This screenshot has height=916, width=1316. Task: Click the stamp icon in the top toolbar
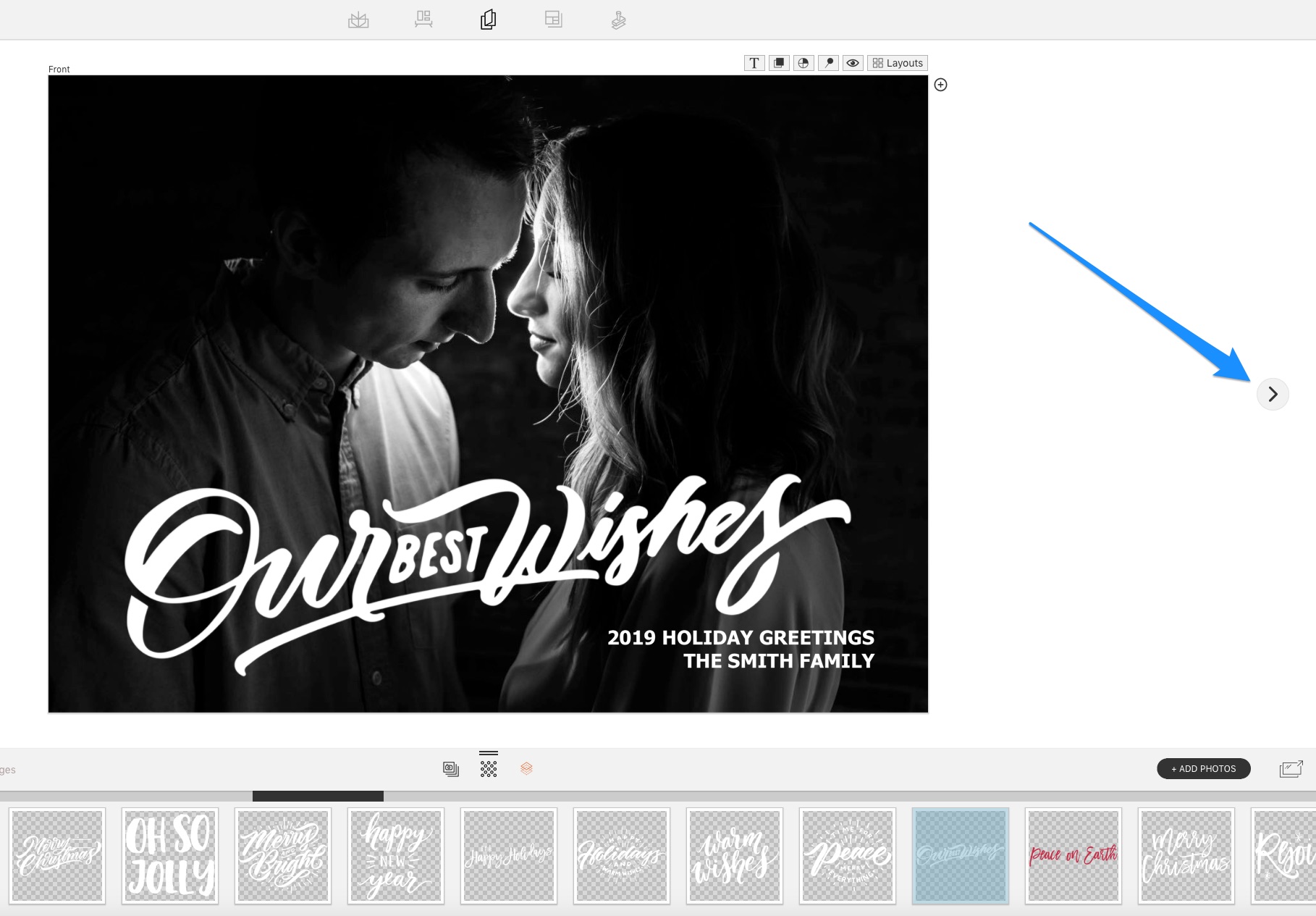click(617, 20)
